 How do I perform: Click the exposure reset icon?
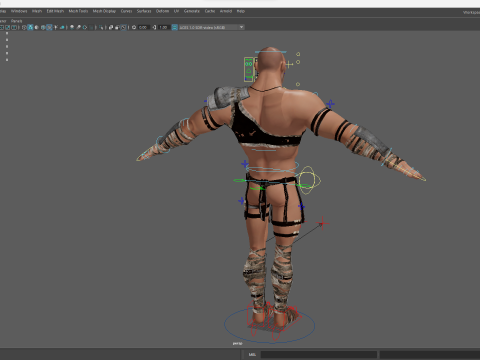[134, 27]
